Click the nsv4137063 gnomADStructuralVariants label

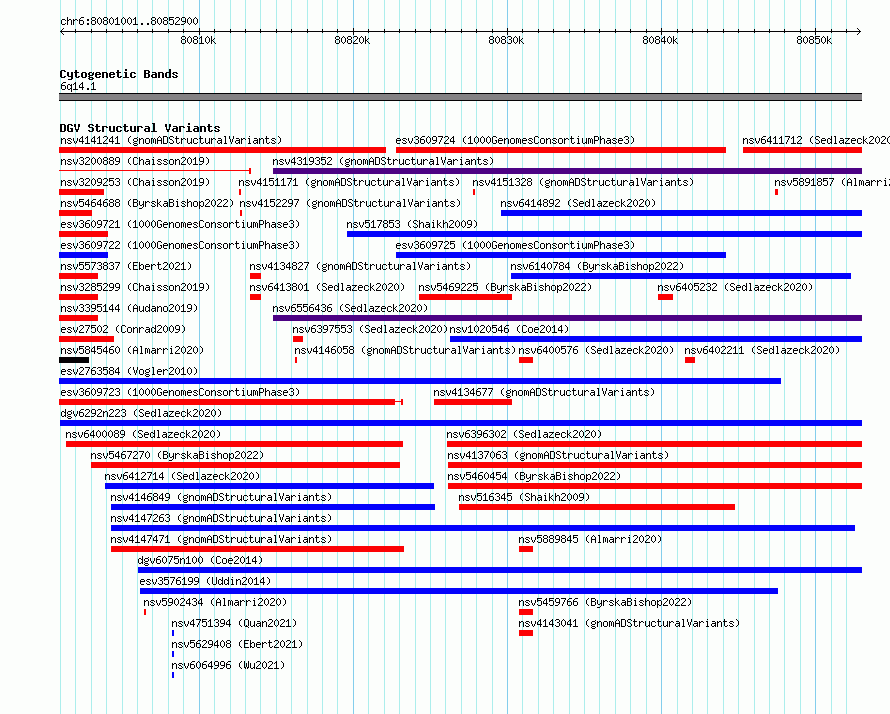558,455
